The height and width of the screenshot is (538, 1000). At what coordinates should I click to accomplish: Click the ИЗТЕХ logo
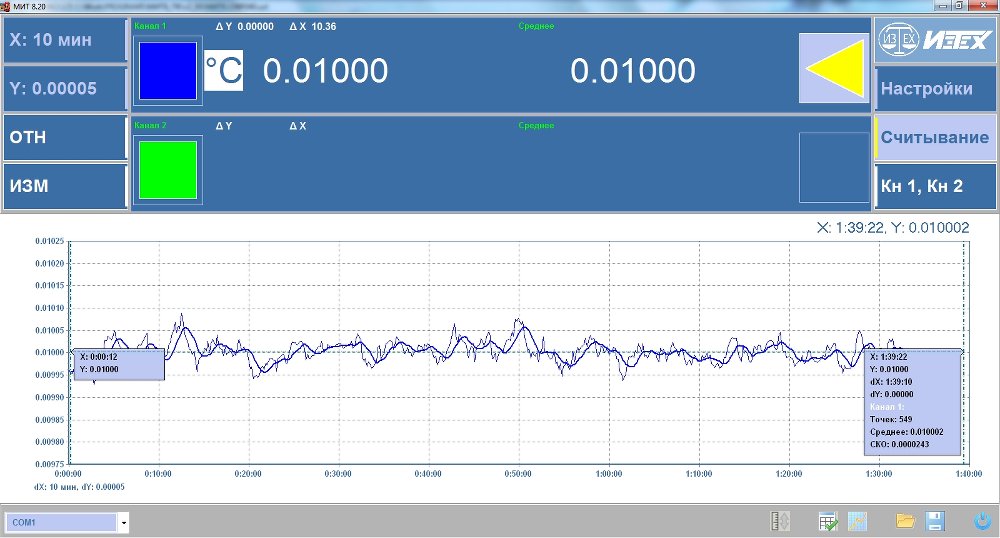click(x=935, y=41)
